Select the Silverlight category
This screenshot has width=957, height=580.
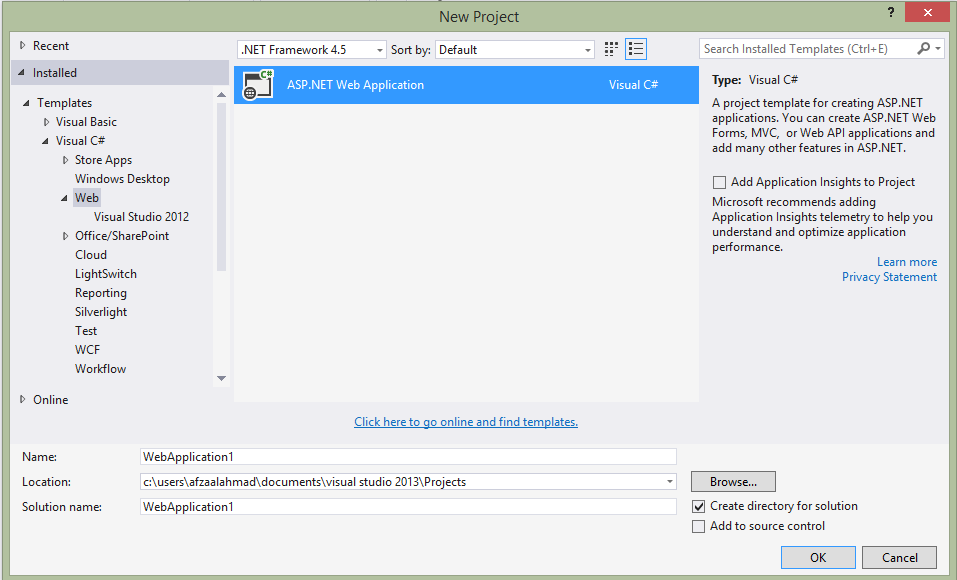click(101, 311)
